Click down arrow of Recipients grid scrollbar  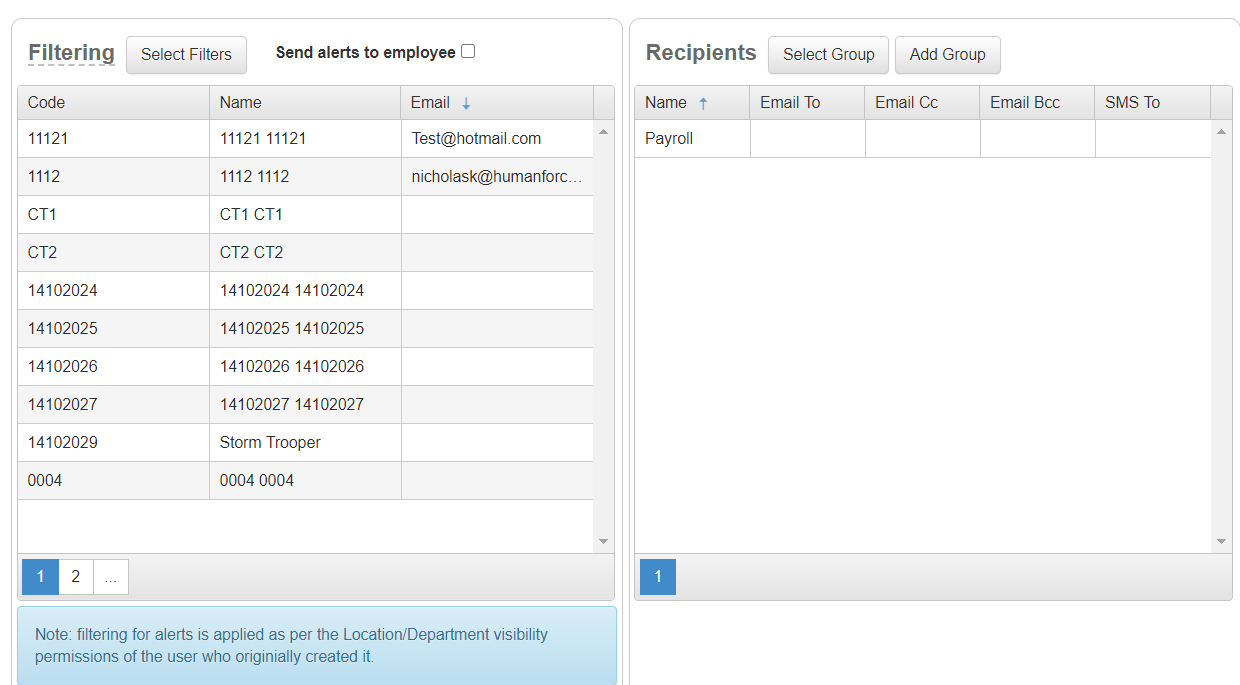(x=1222, y=542)
